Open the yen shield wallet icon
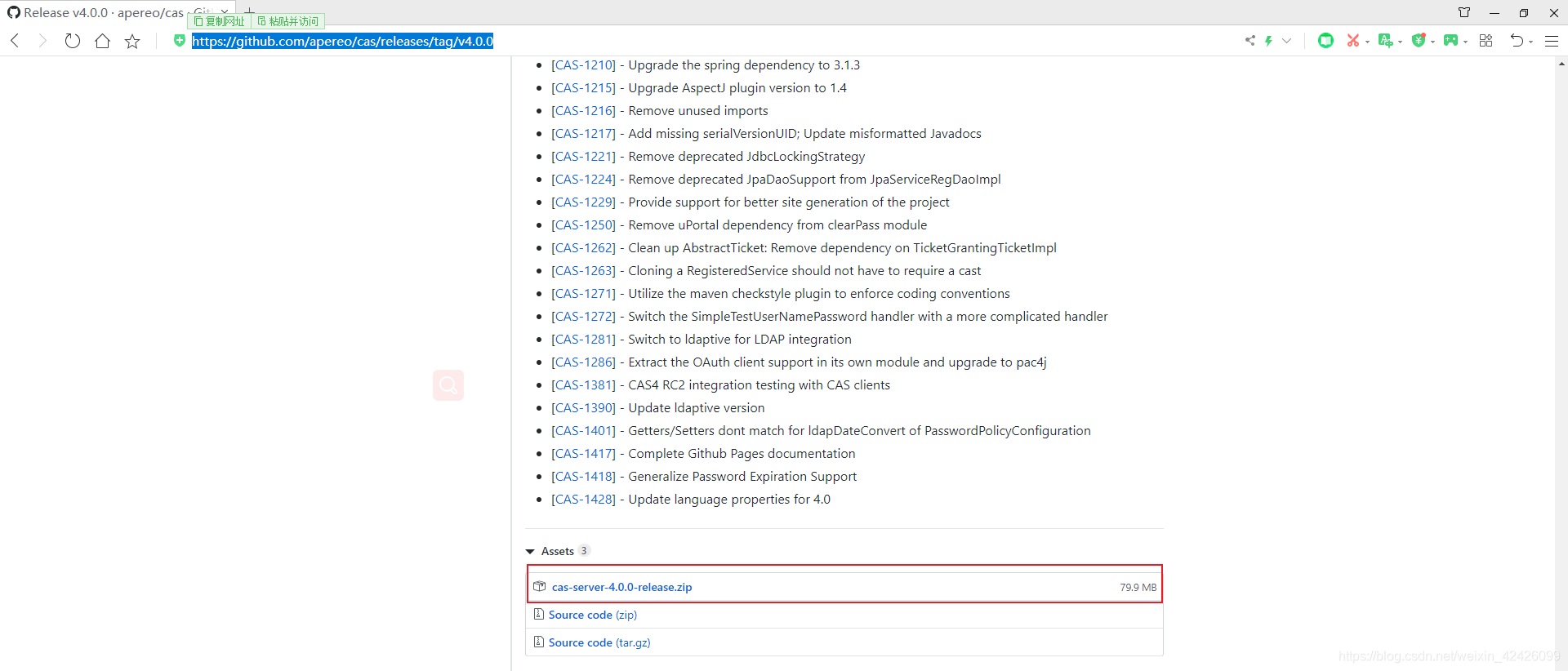The width and height of the screenshot is (1568, 671). click(1419, 40)
